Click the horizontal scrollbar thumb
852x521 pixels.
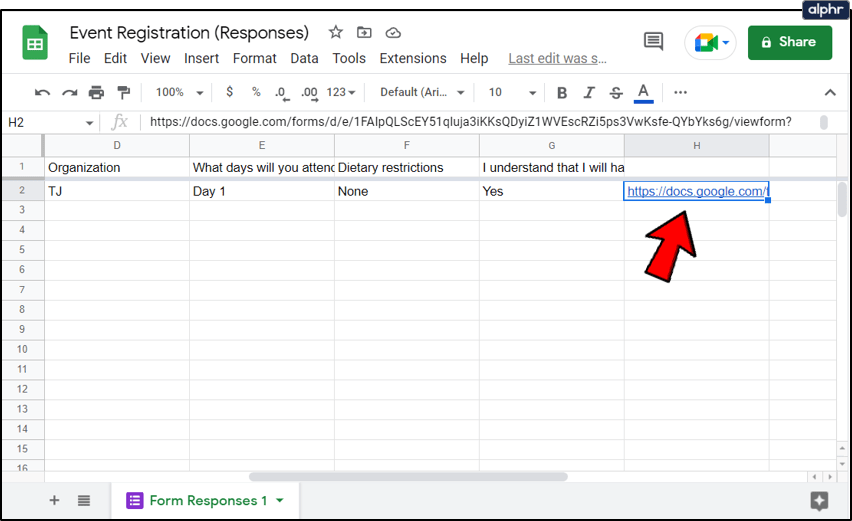408,476
